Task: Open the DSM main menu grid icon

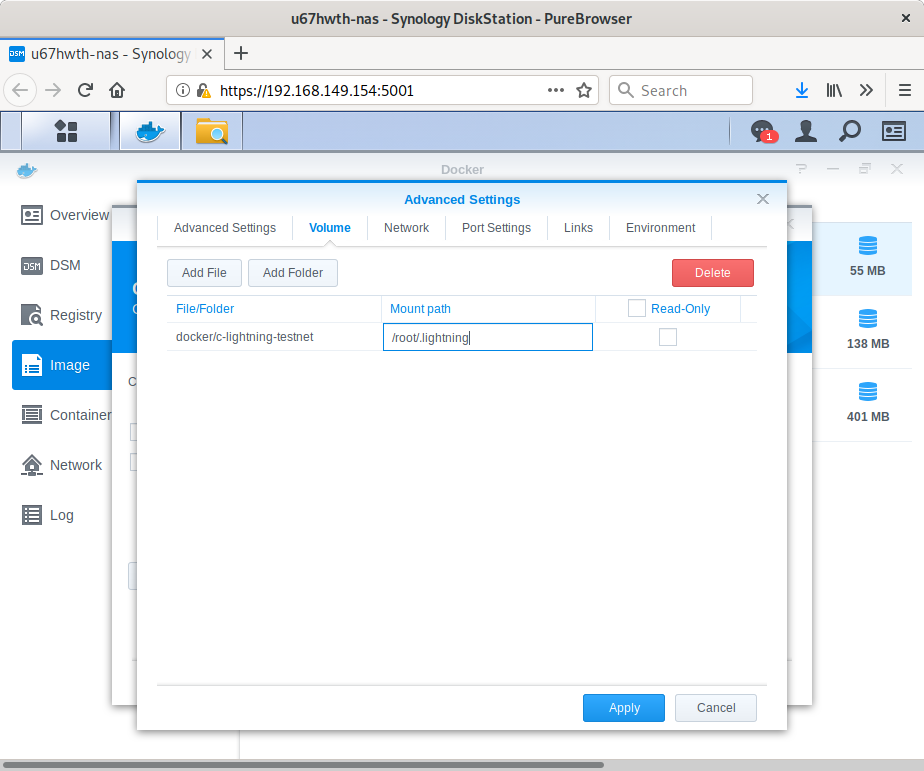Action: 66,131
